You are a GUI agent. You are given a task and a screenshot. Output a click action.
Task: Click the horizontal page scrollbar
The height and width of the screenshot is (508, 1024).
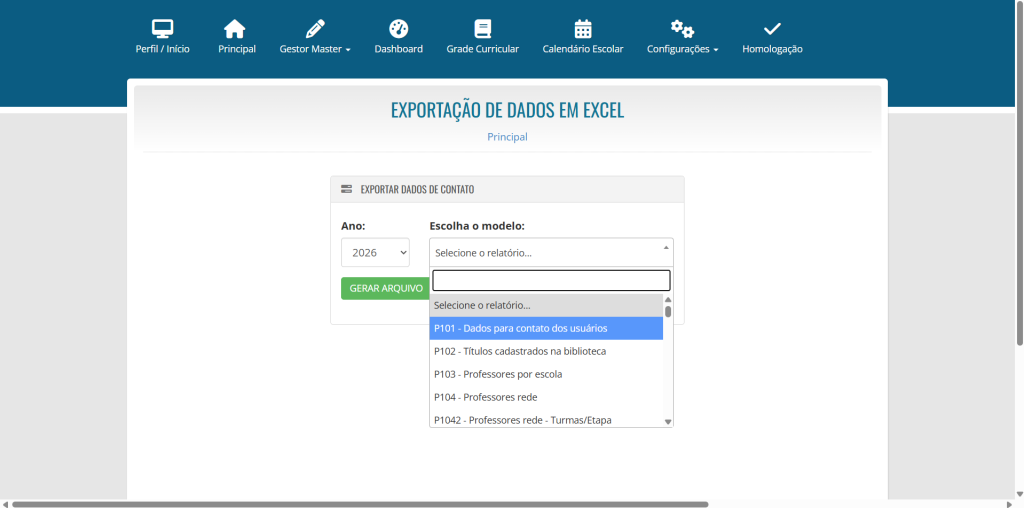pos(360,504)
